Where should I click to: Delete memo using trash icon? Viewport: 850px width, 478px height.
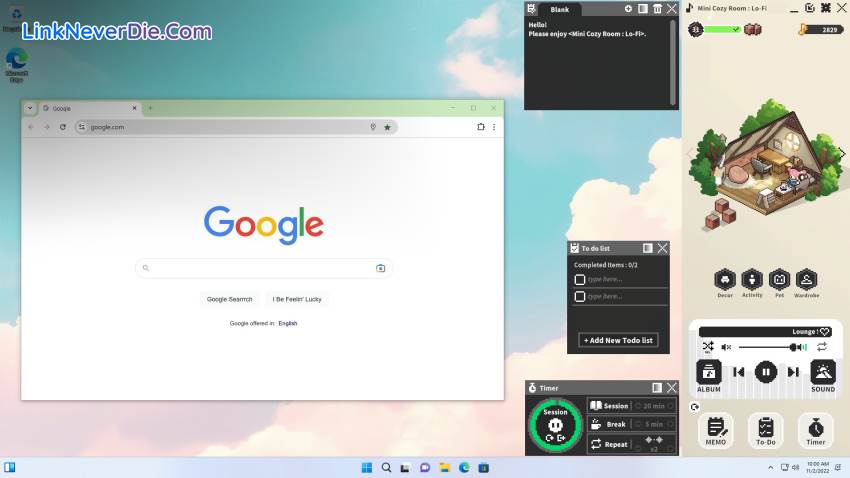pos(657,9)
